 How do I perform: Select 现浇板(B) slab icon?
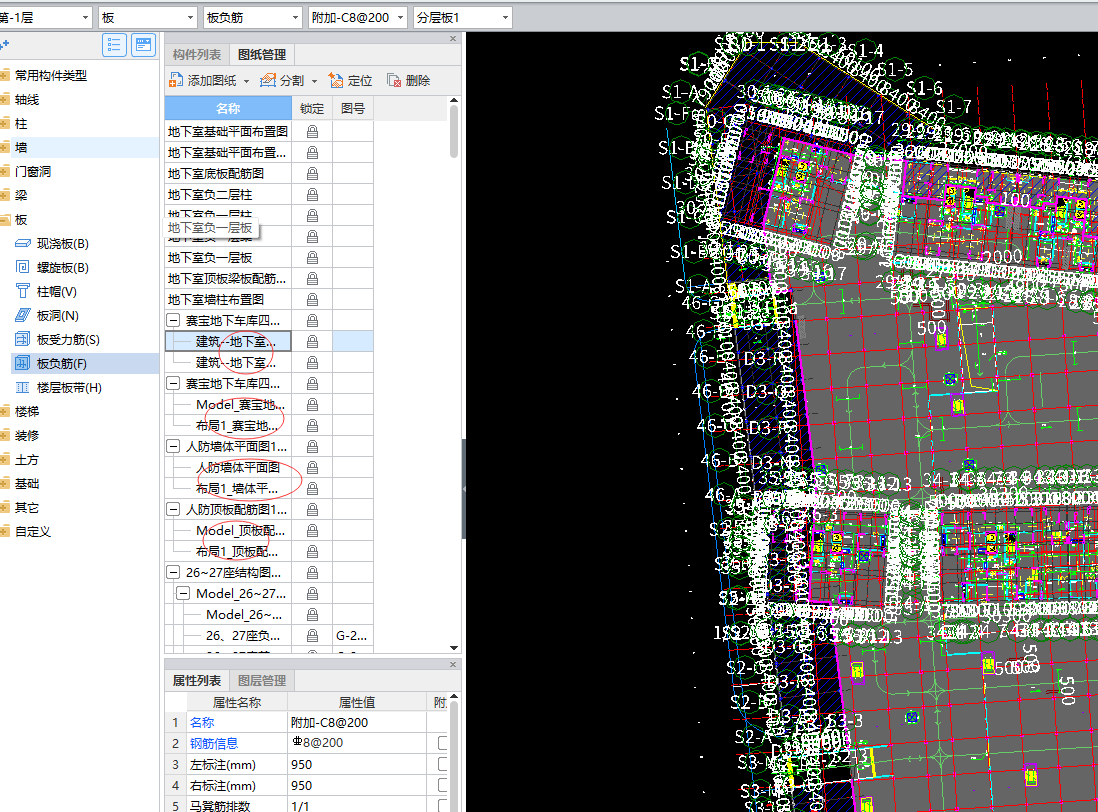(x=22, y=244)
